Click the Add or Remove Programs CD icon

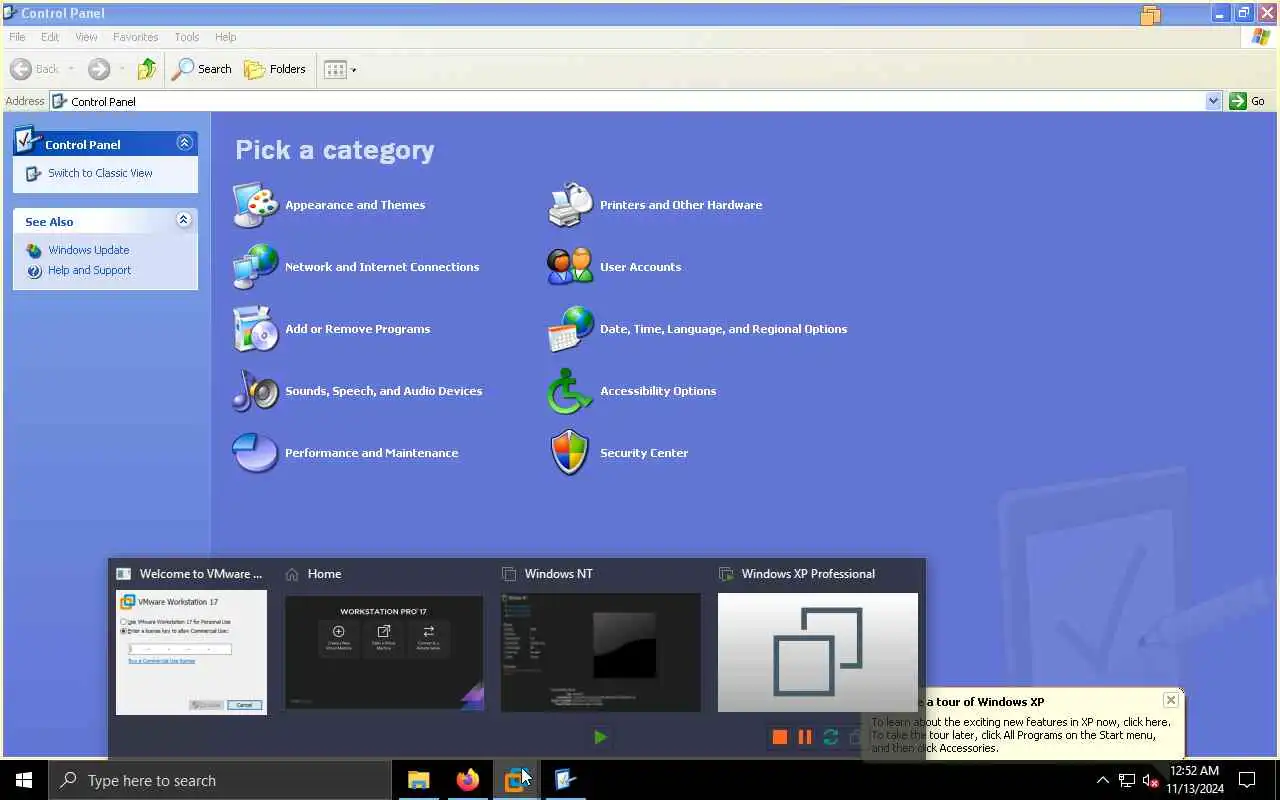255,329
